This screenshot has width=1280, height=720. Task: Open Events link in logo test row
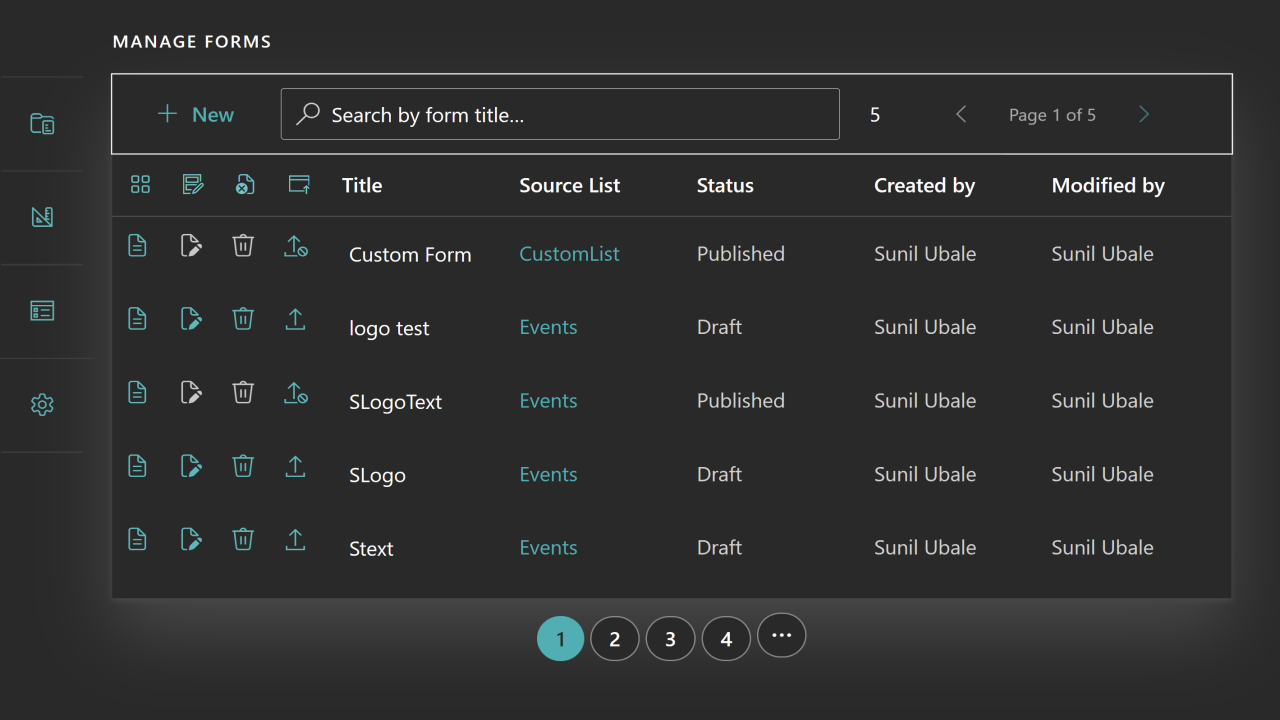pyautogui.click(x=548, y=327)
